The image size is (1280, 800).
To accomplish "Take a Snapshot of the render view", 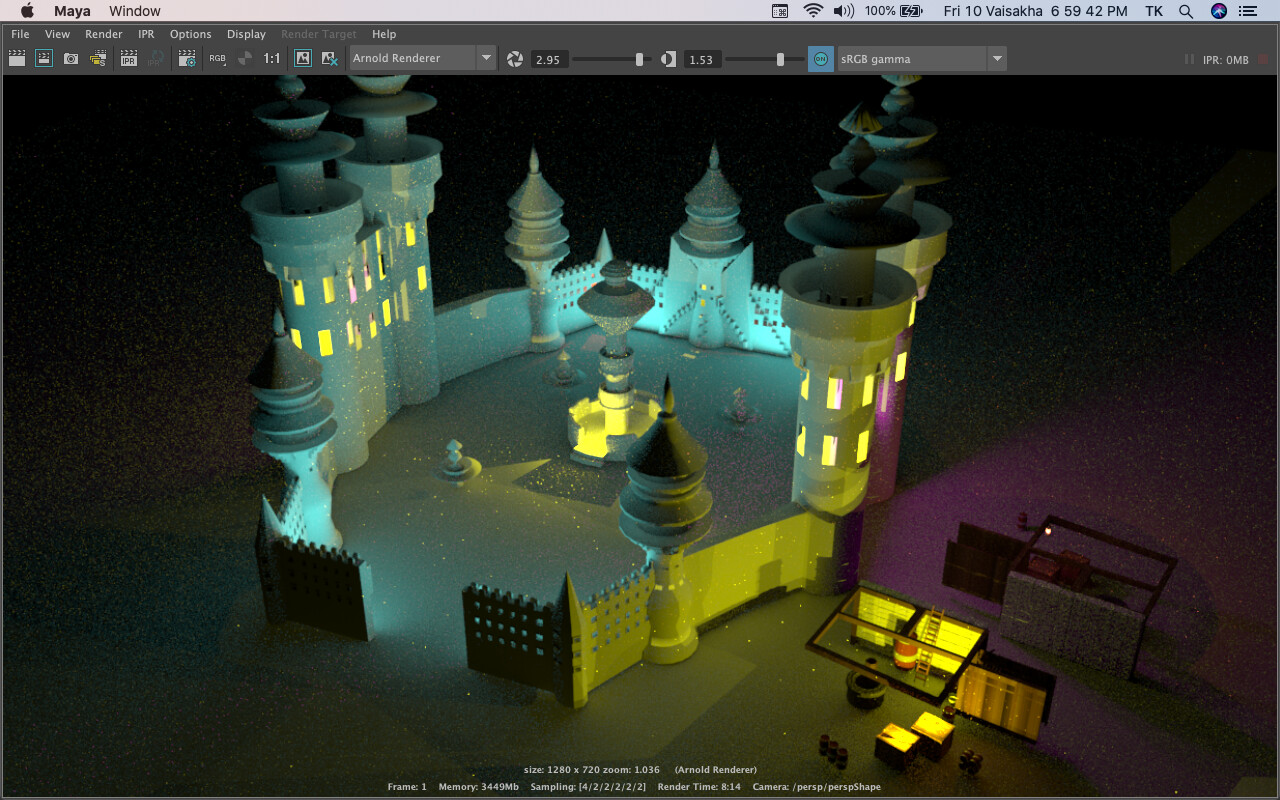I will tap(70, 59).
